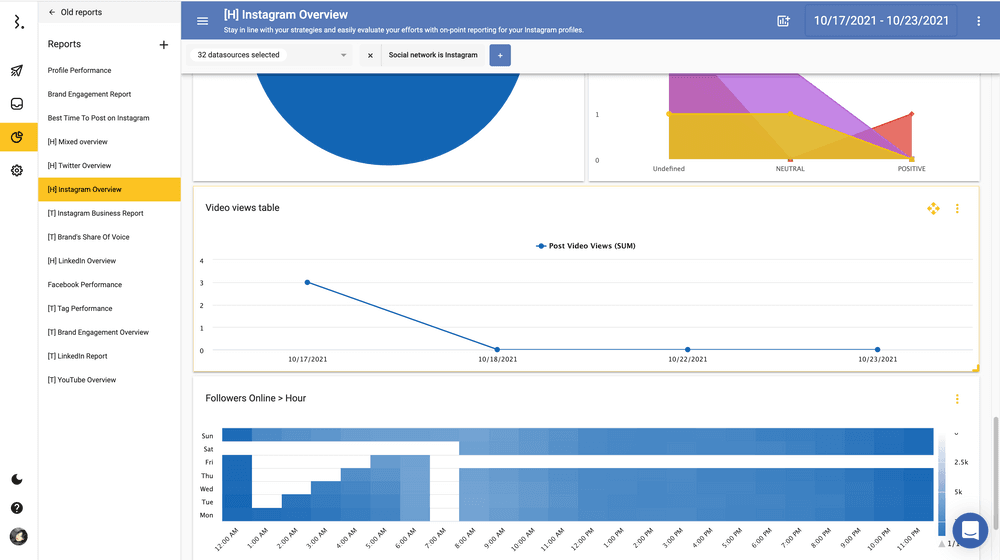Click the hamburger menu next to report title
Viewport: 1000px width, 560px height.
203,21
